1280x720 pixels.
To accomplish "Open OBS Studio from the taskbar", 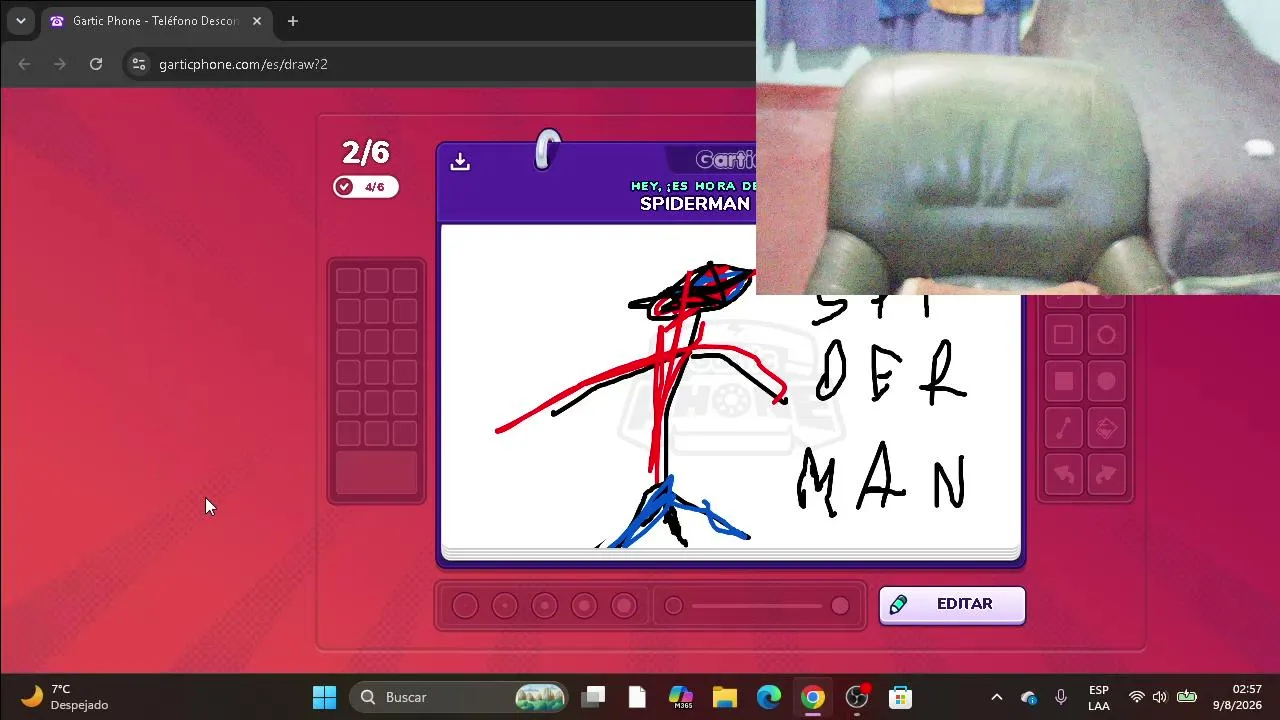I will [x=857, y=697].
